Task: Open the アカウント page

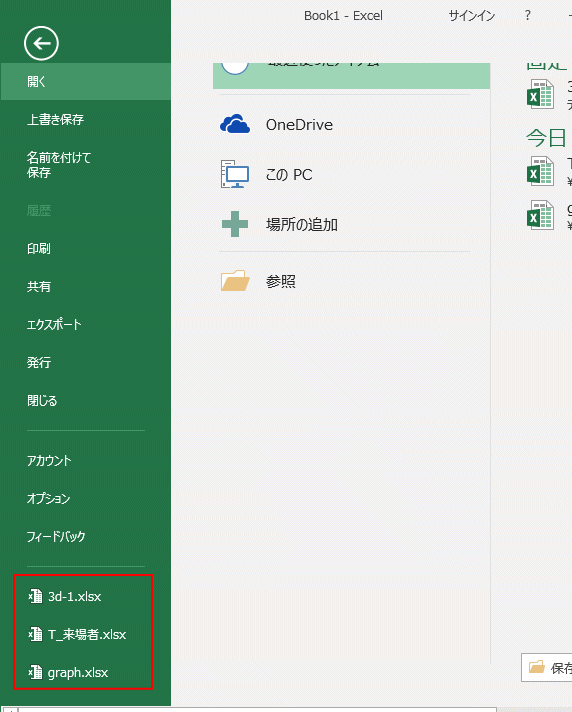Action: (49, 460)
